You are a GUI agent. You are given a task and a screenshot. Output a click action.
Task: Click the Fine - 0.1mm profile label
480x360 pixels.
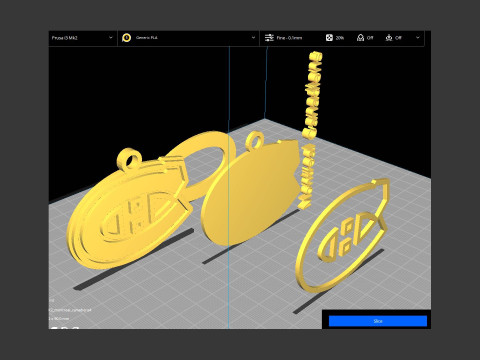[289, 38]
